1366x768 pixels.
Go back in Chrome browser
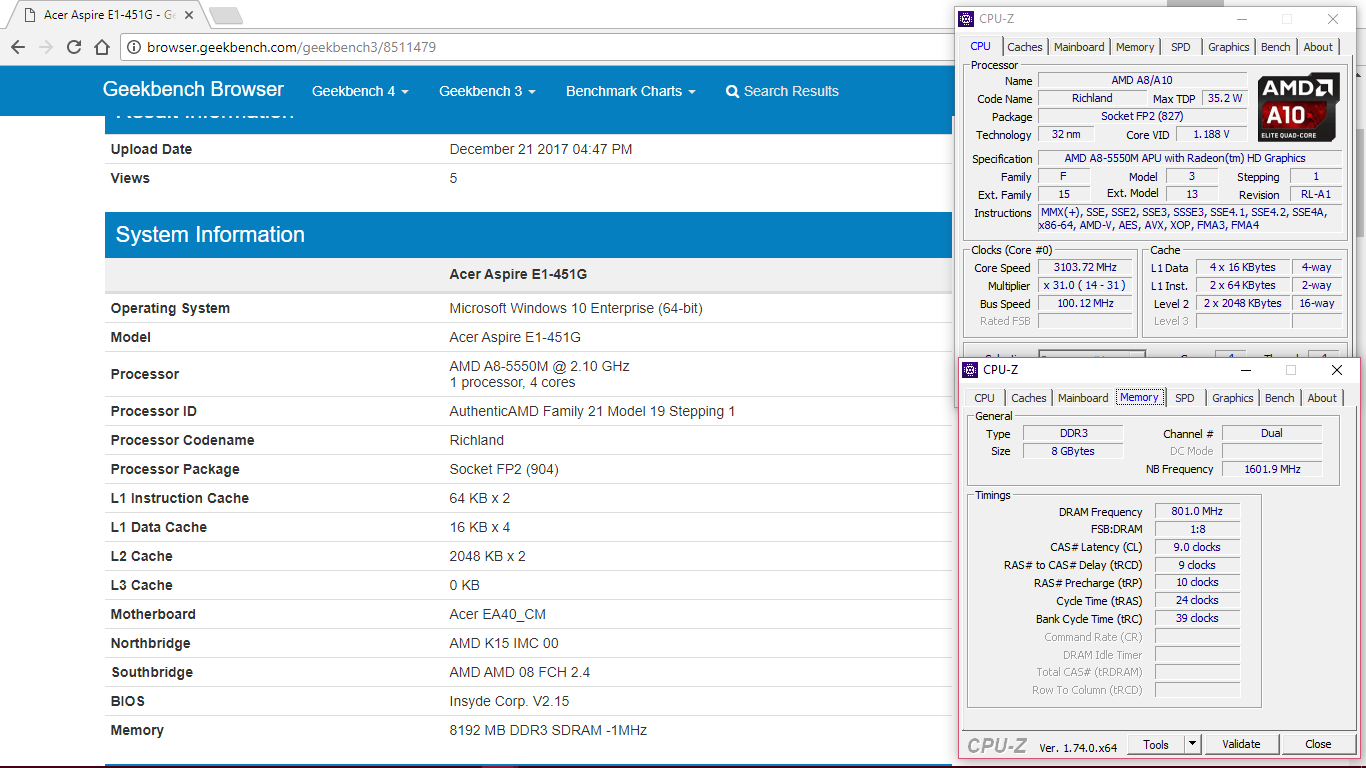18,47
